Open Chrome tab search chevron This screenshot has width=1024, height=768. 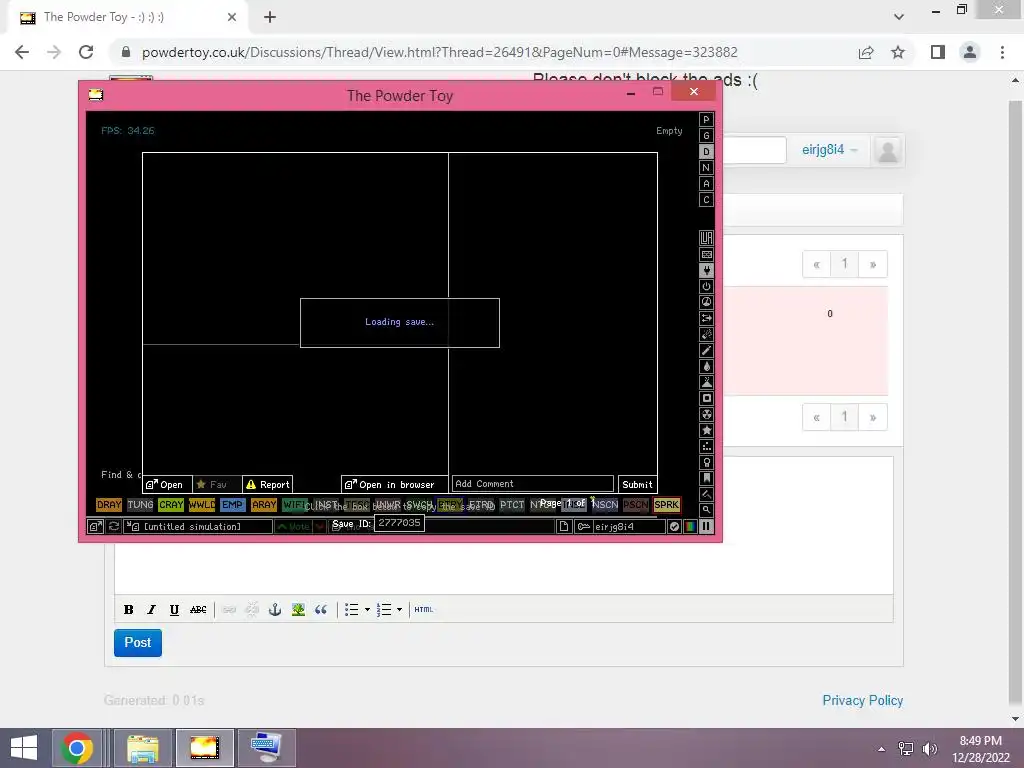[899, 17]
